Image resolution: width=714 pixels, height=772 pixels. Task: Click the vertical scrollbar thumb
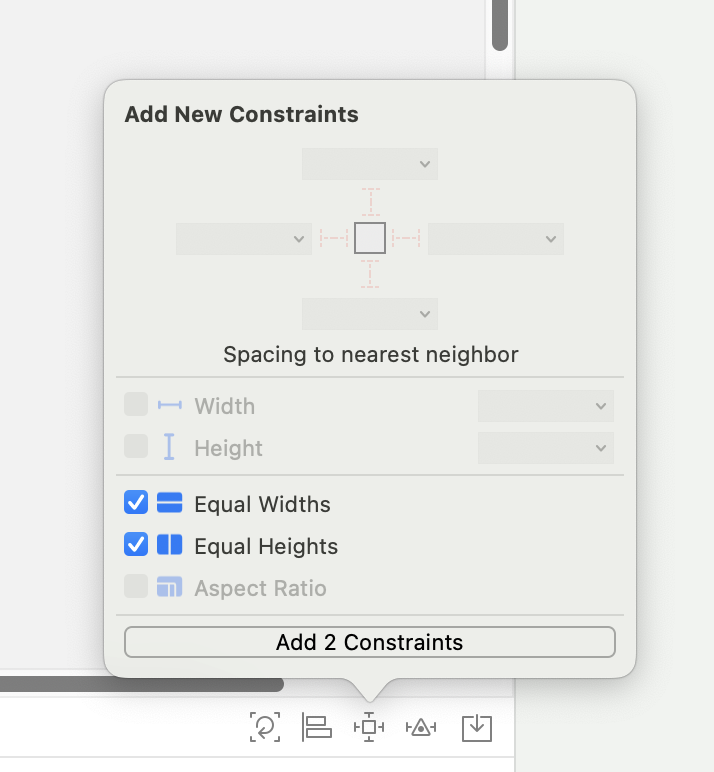coord(500,25)
